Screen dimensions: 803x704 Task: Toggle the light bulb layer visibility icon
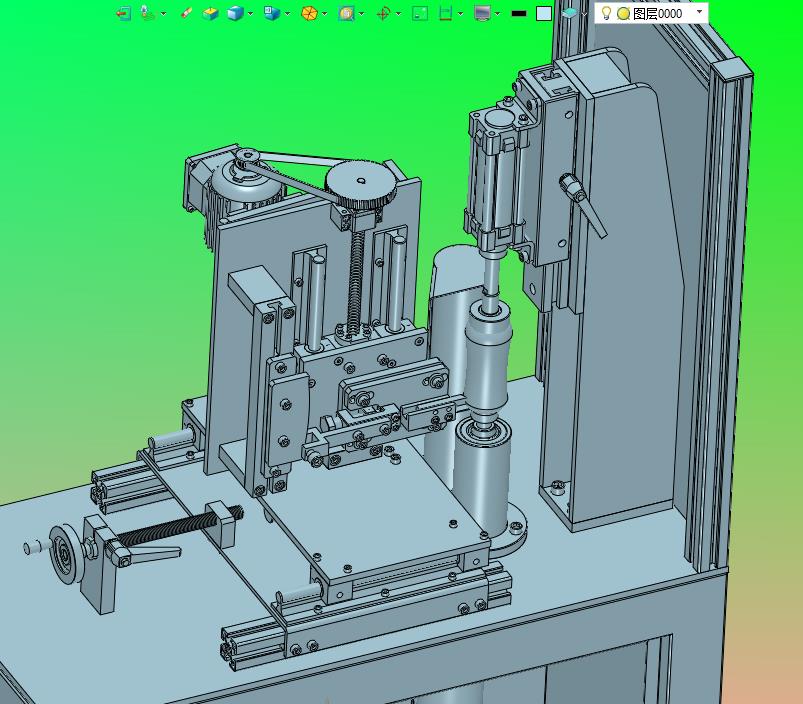(x=606, y=13)
